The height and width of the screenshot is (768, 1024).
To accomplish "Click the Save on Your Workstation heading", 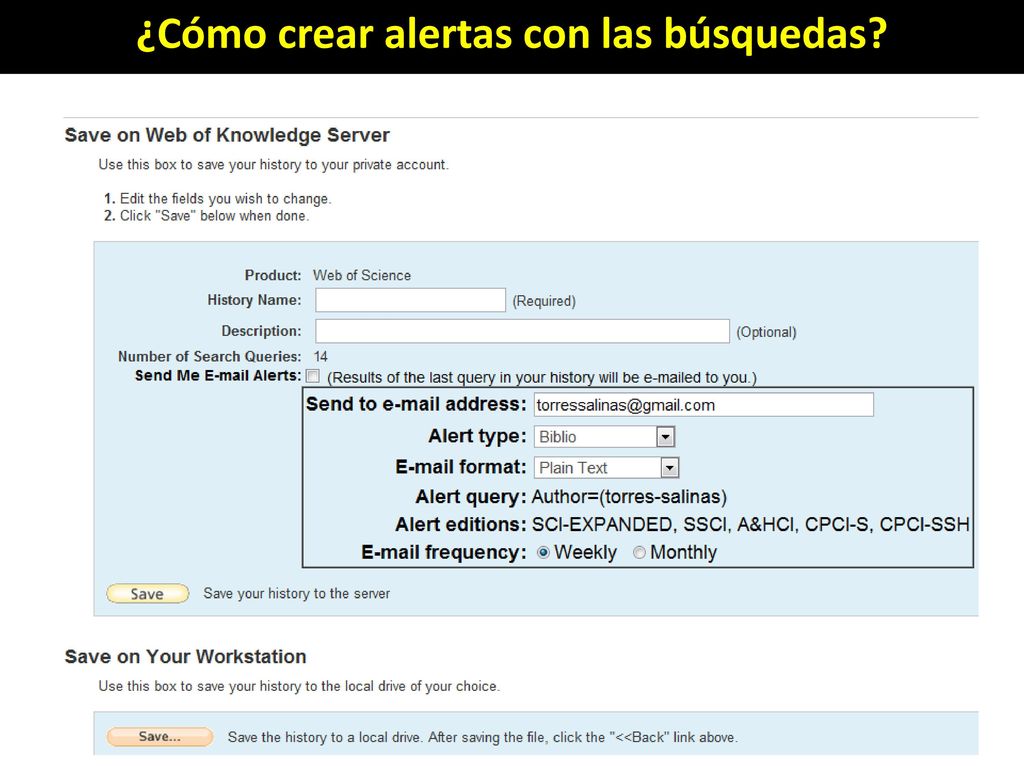I will point(185,656).
